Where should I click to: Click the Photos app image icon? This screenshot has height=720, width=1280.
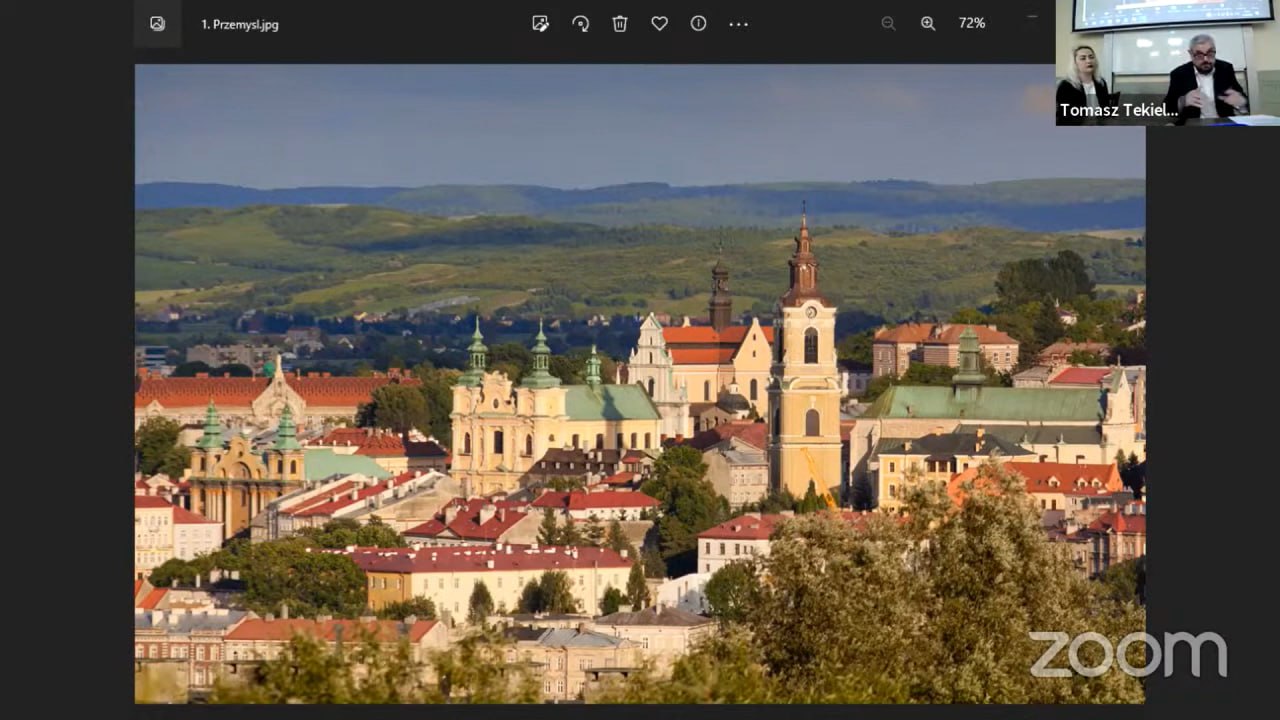157,23
